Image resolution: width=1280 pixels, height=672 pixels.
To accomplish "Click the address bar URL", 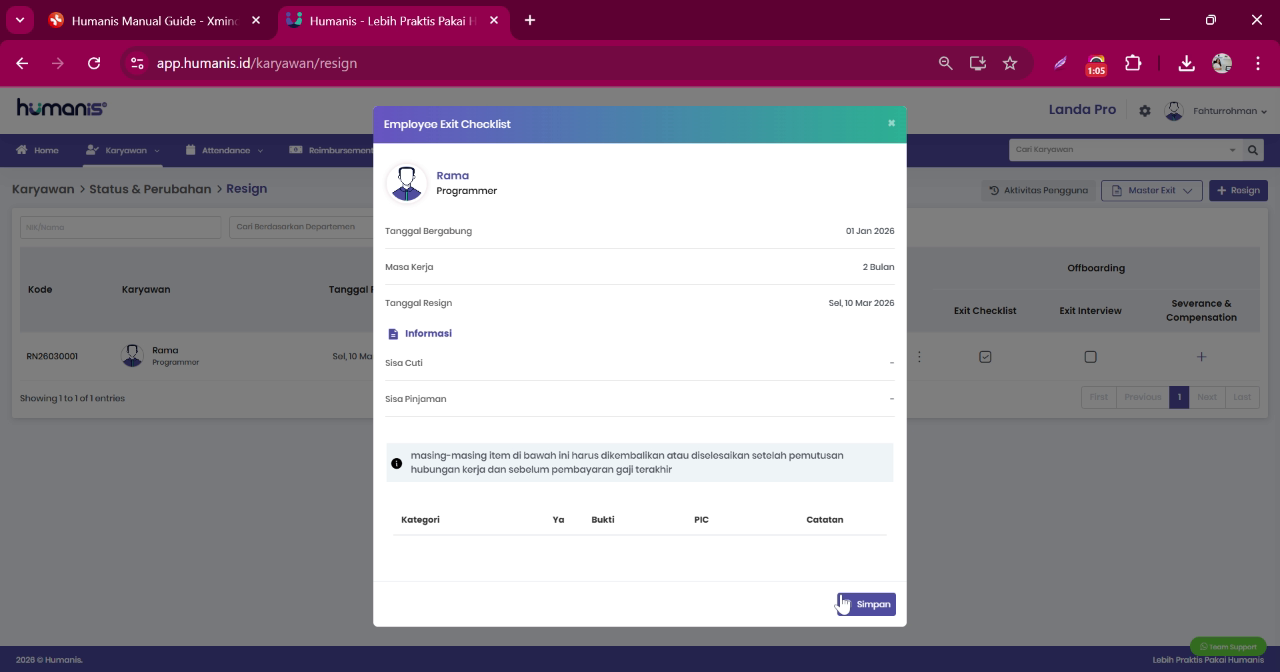I will point(257,63).
